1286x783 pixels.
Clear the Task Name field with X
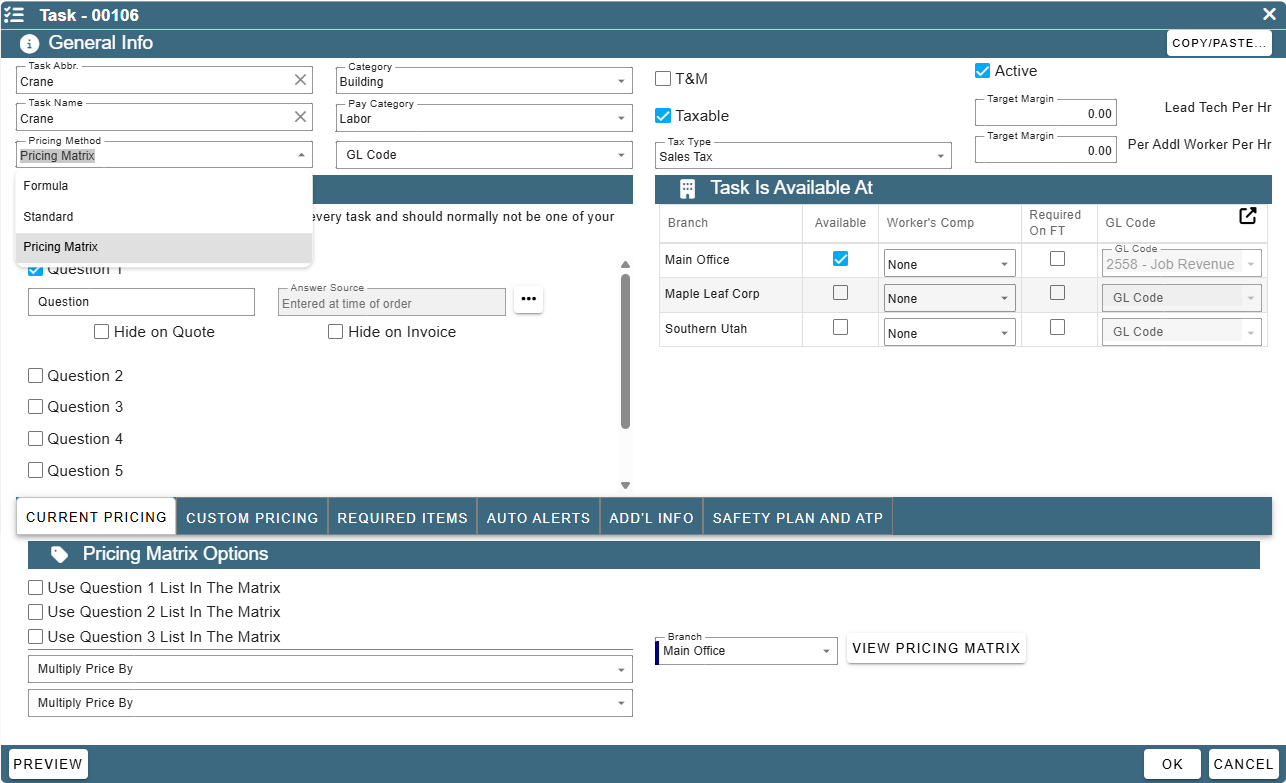[300, 117]
